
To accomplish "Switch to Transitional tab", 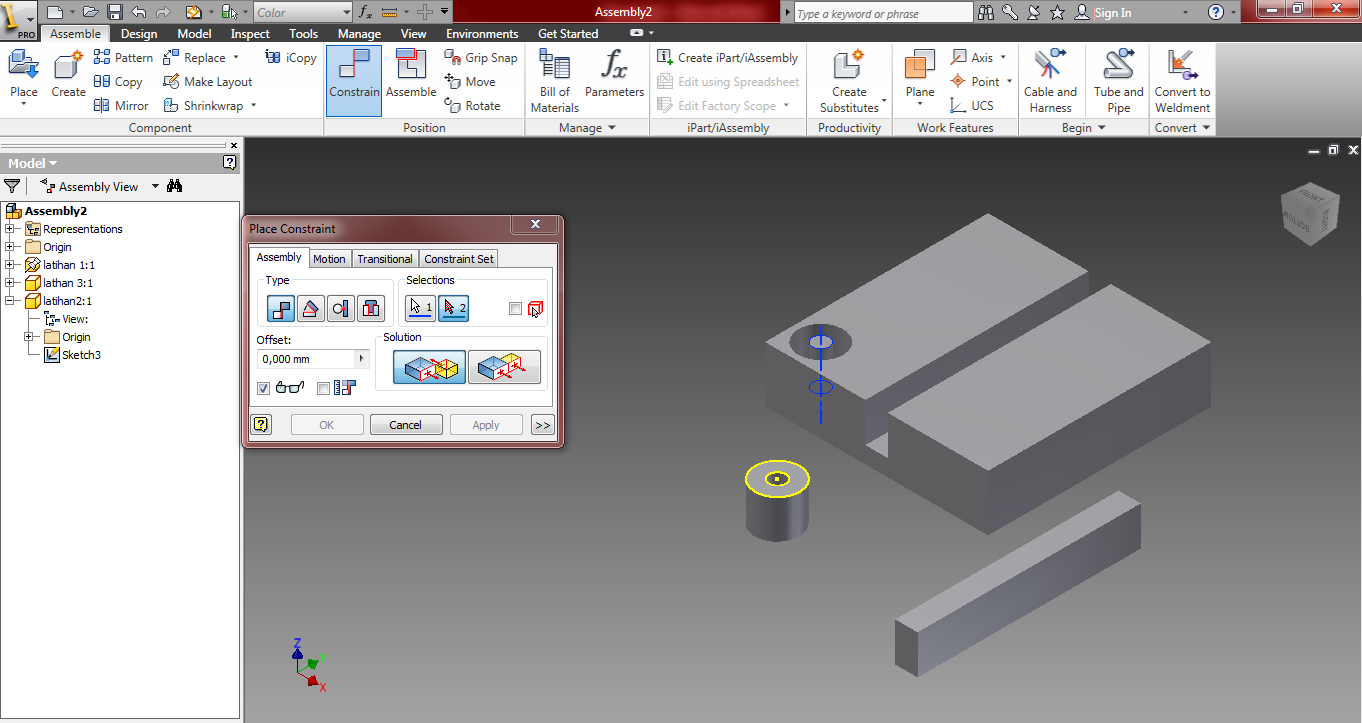I will (x=385, y=259).
